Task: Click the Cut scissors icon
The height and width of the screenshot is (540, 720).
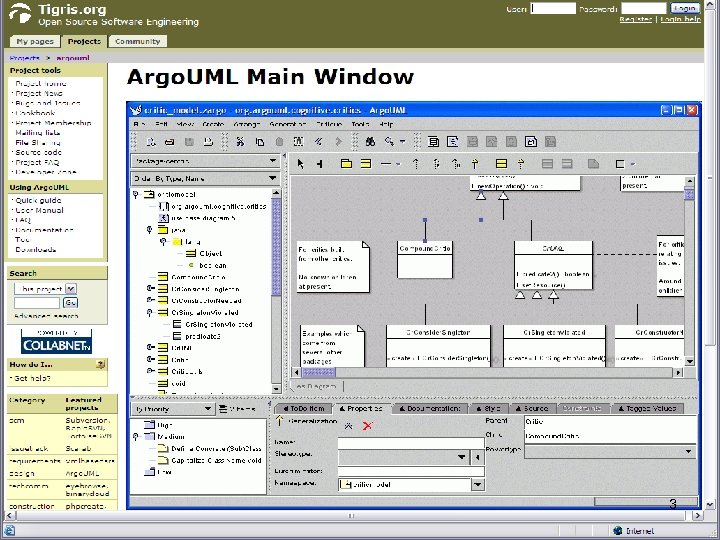Action: click(x=240, y=142)
